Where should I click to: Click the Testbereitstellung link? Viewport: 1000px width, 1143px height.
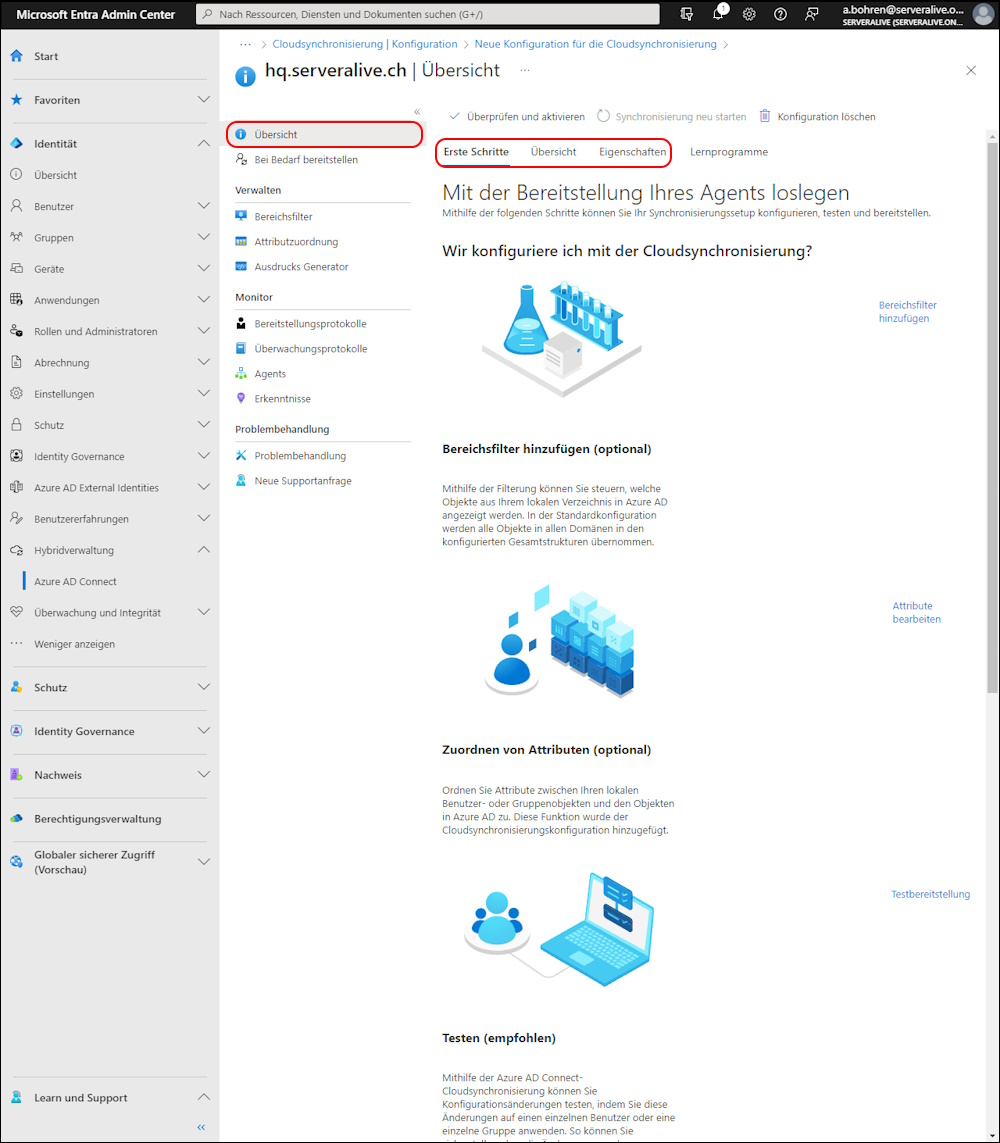click(x=931, y=894)
